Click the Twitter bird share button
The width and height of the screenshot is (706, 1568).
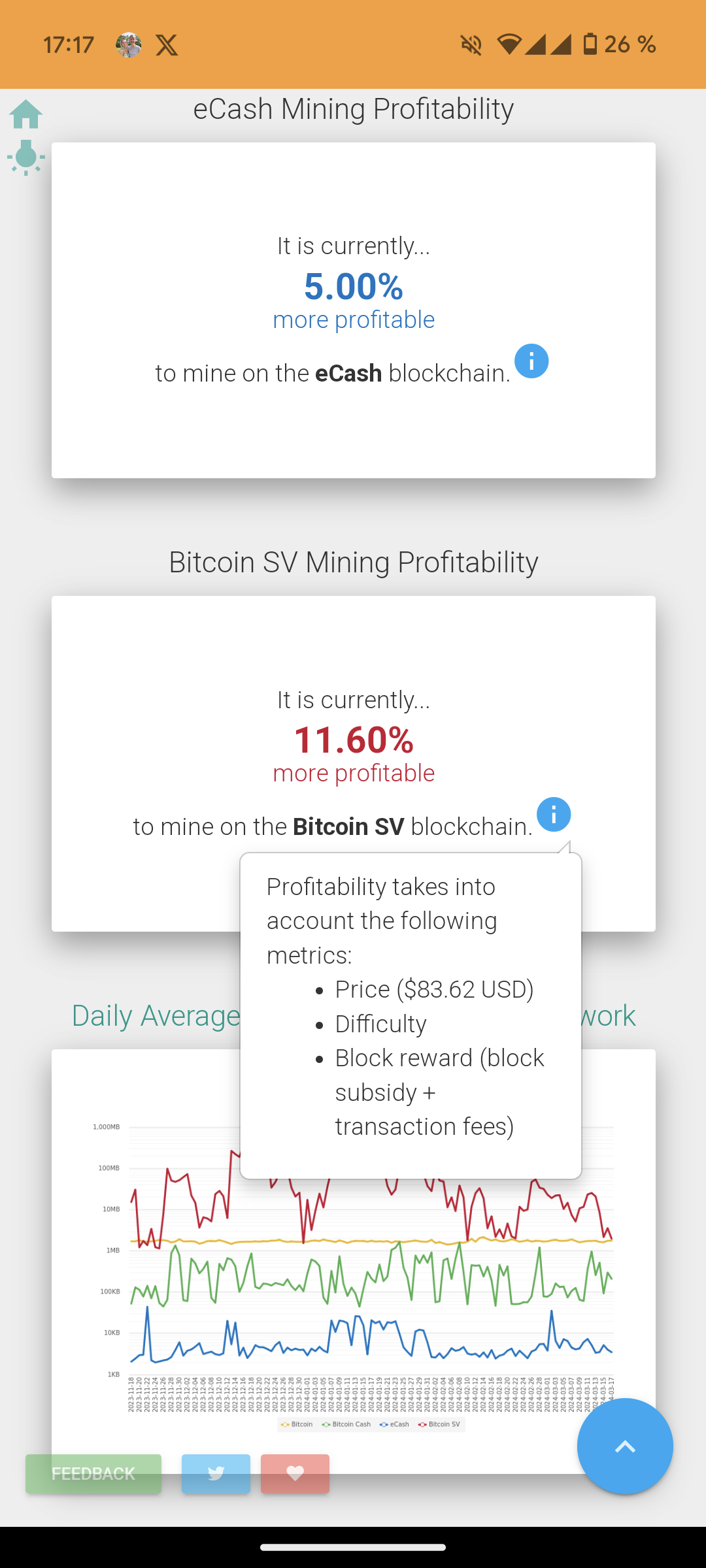coord(216,1473)
